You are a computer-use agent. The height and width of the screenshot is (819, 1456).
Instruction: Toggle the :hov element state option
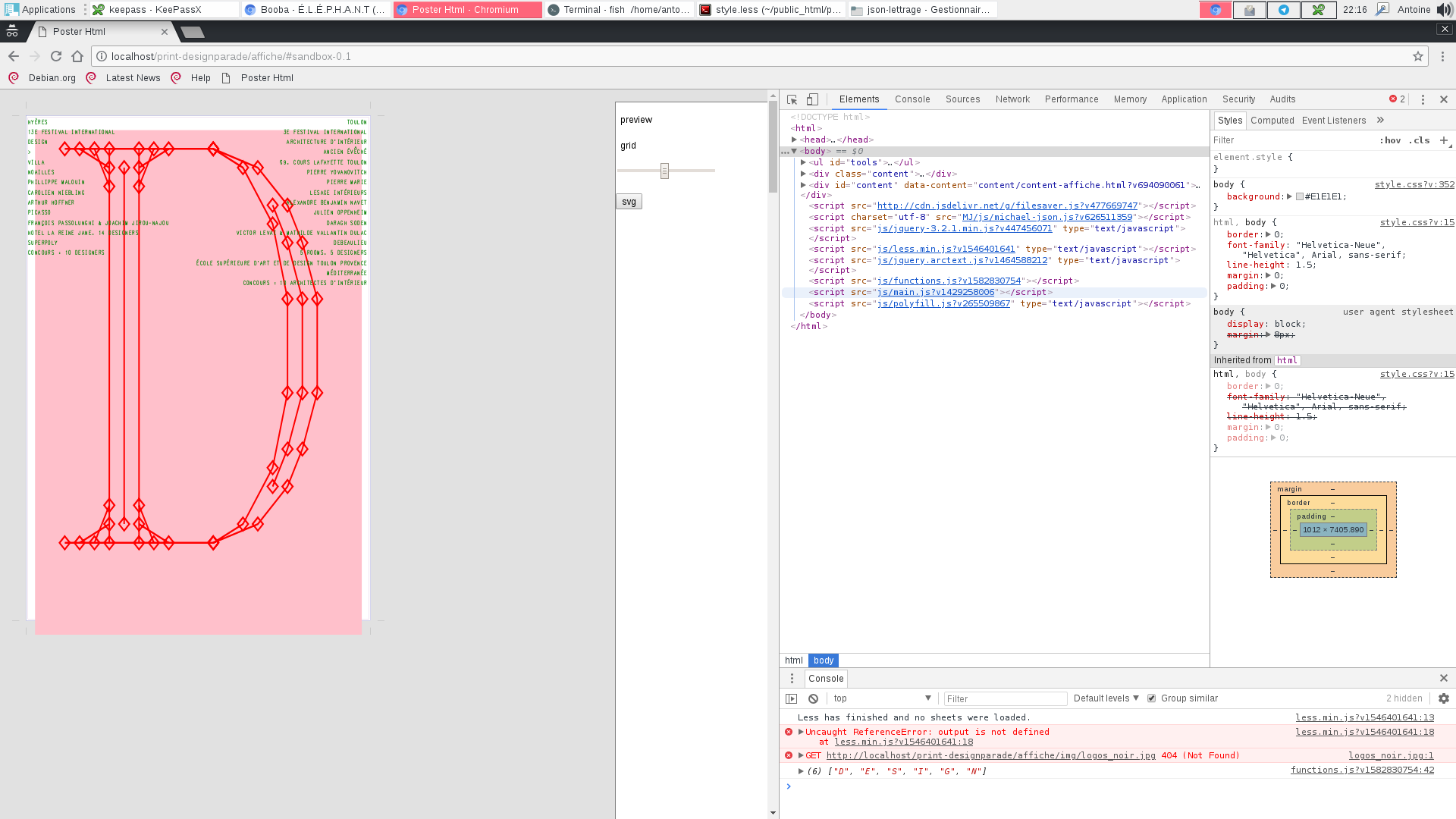(1389, 140)
